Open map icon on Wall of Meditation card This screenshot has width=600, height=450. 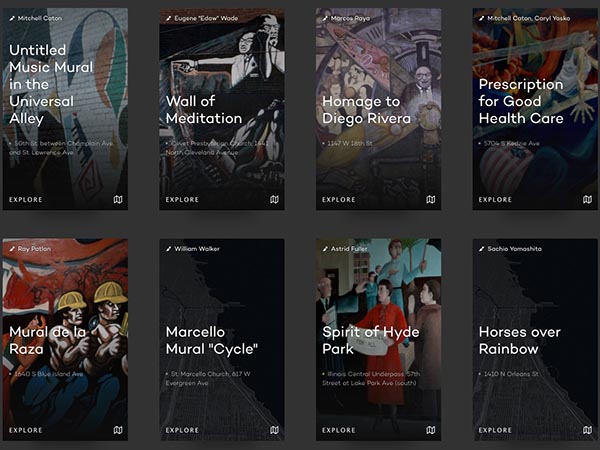[274, 199]
